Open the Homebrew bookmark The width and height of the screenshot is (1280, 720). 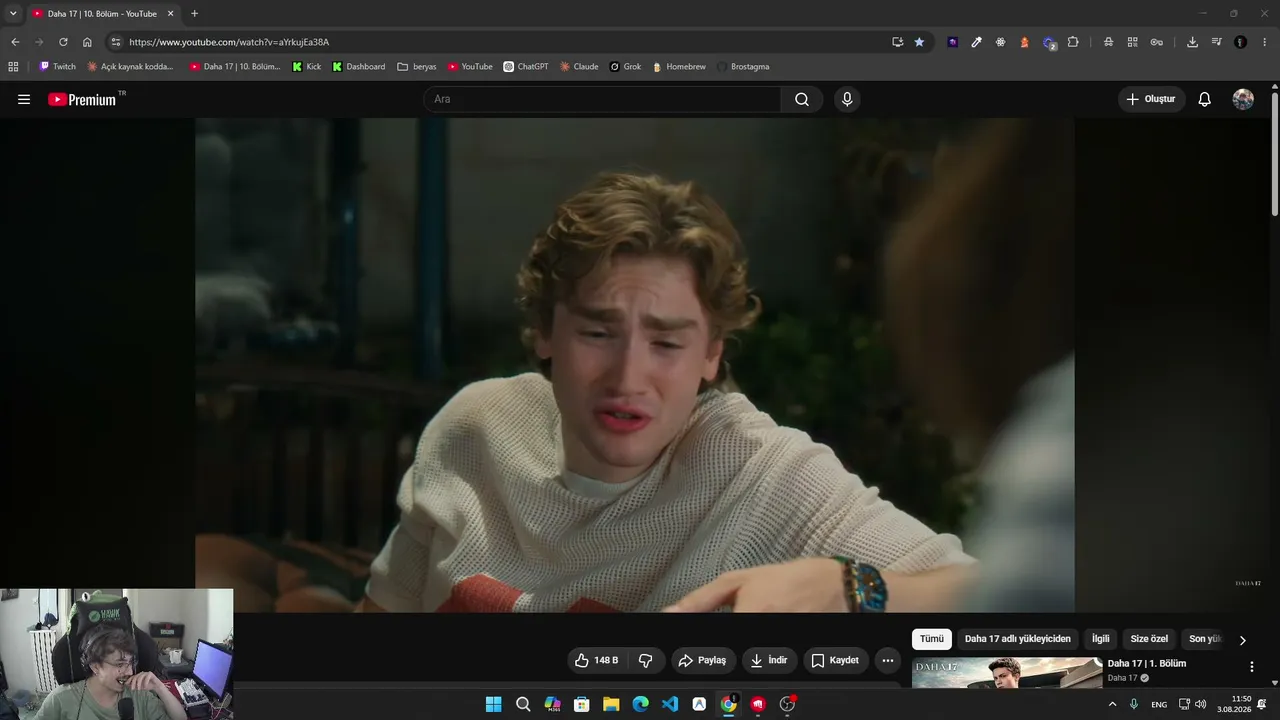pyautogui.click(x=679, y=67)
